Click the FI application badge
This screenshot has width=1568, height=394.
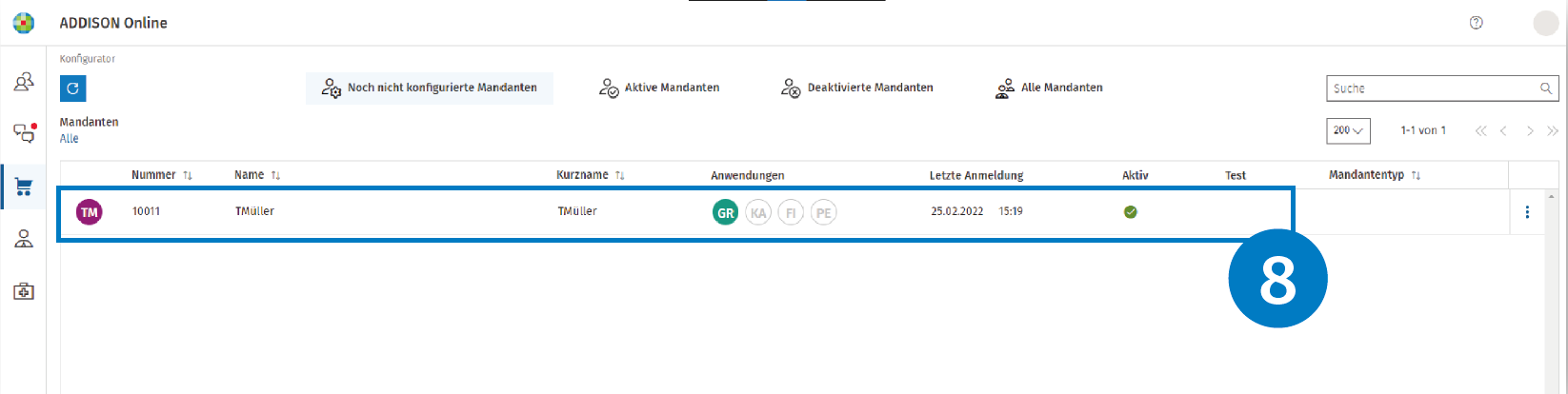(791, 212)
